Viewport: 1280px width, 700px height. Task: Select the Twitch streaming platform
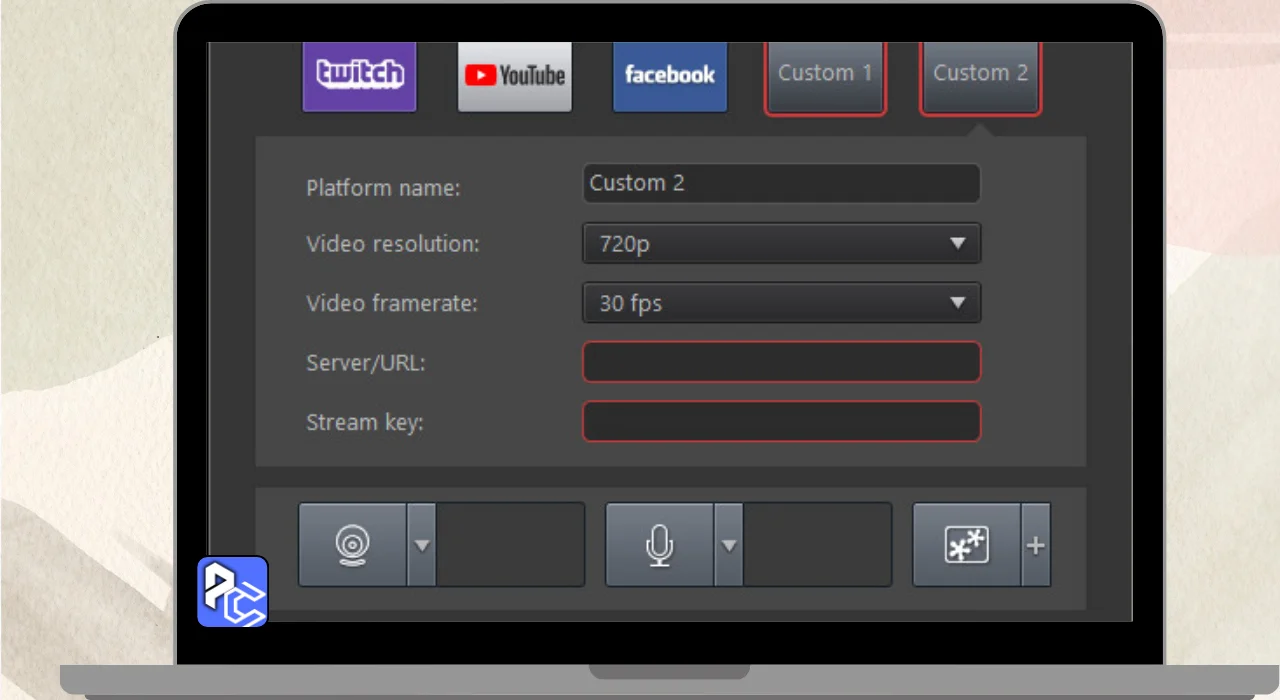359,75
